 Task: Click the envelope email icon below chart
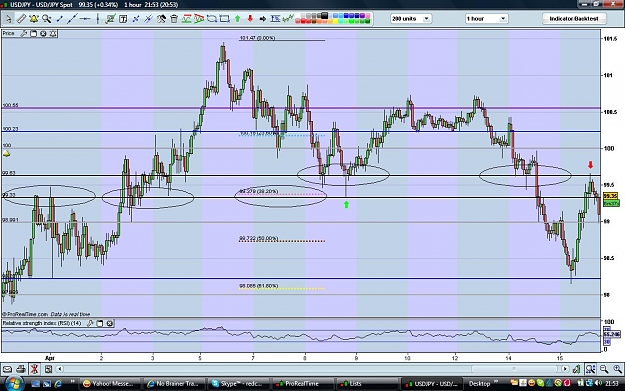click(8, 369)
